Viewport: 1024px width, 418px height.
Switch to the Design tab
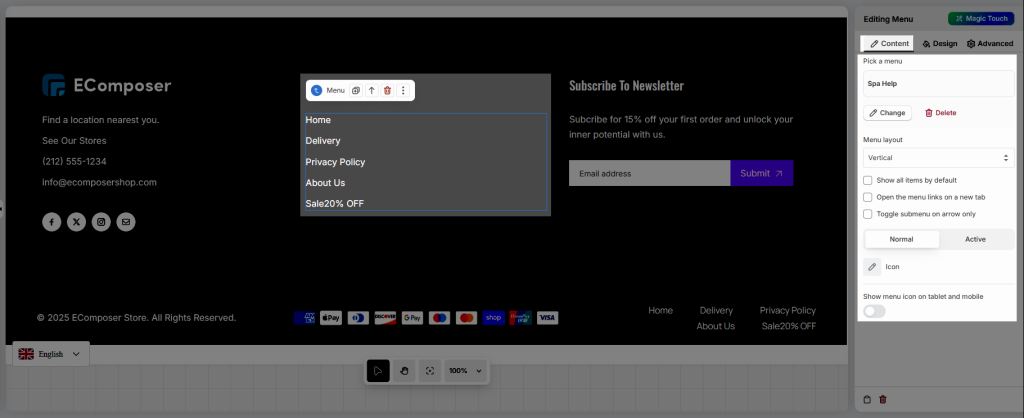[939, 44]
